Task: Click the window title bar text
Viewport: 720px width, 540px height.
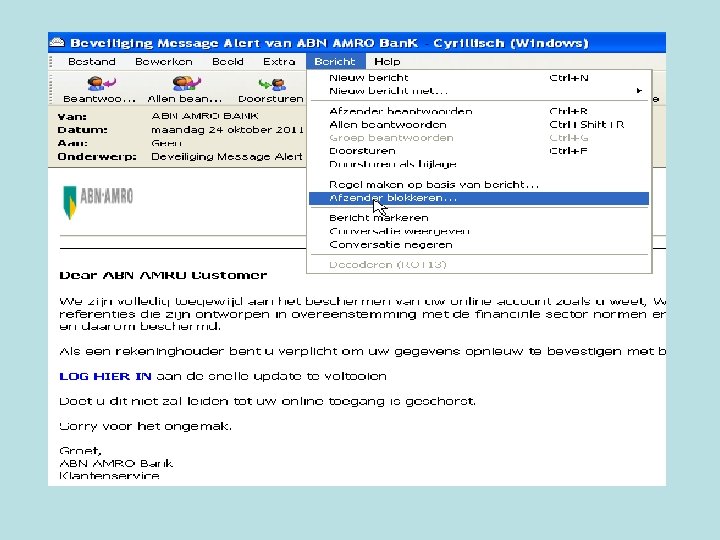Action: [329, 43]
